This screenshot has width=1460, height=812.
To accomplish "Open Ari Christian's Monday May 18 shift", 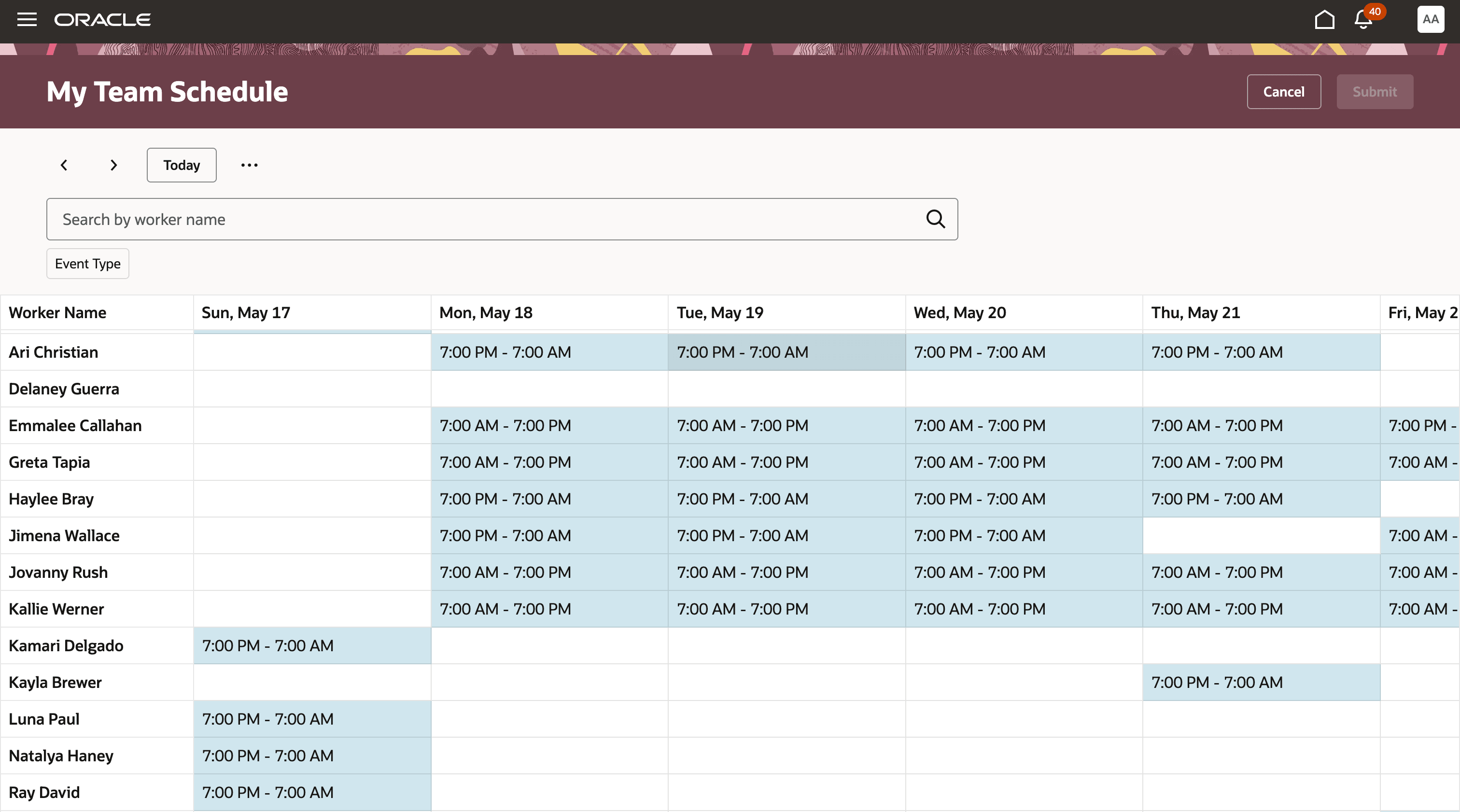I will point(549,352).
